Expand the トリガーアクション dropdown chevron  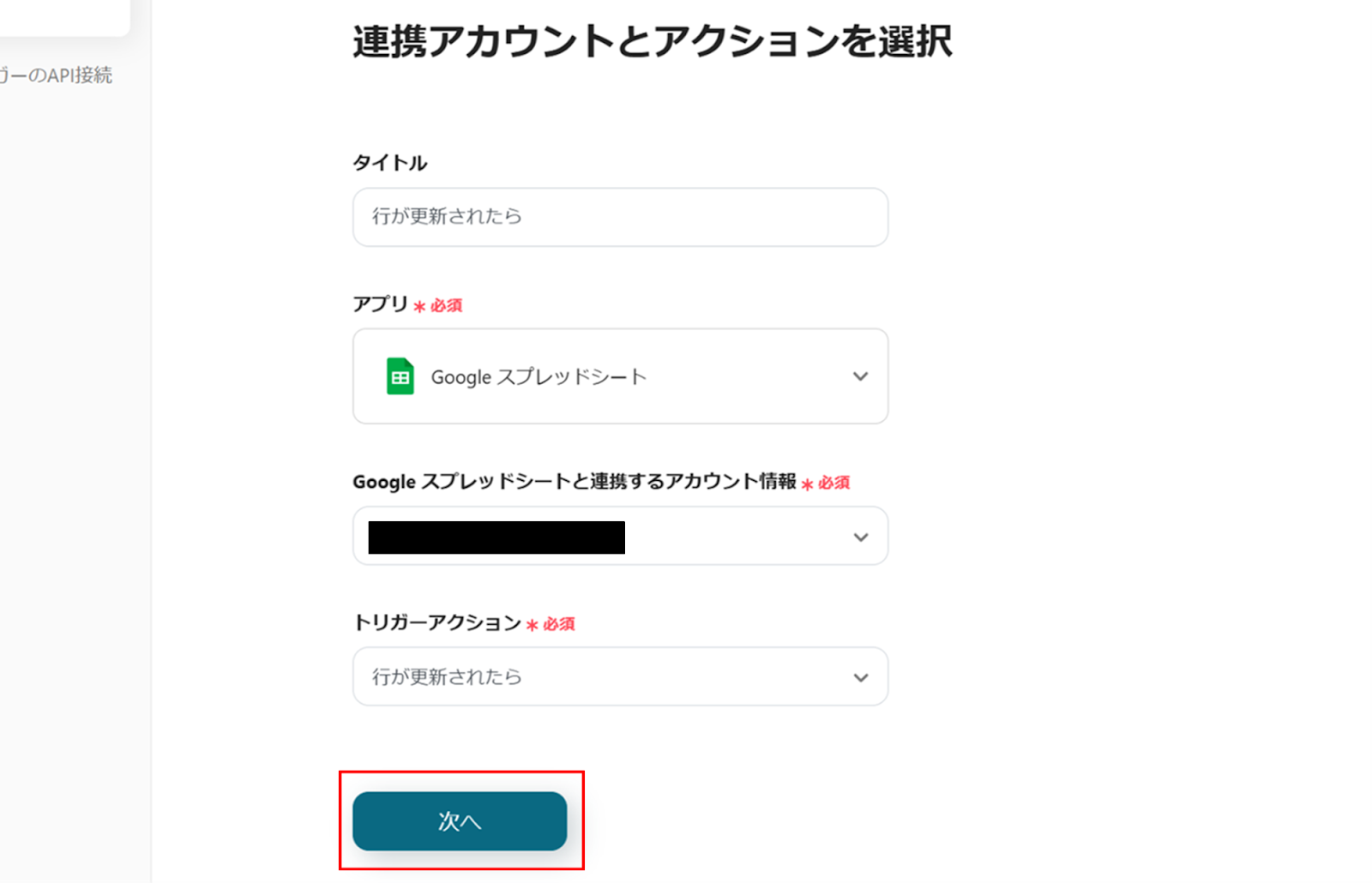pyautogui.click(x=860, y=677)
